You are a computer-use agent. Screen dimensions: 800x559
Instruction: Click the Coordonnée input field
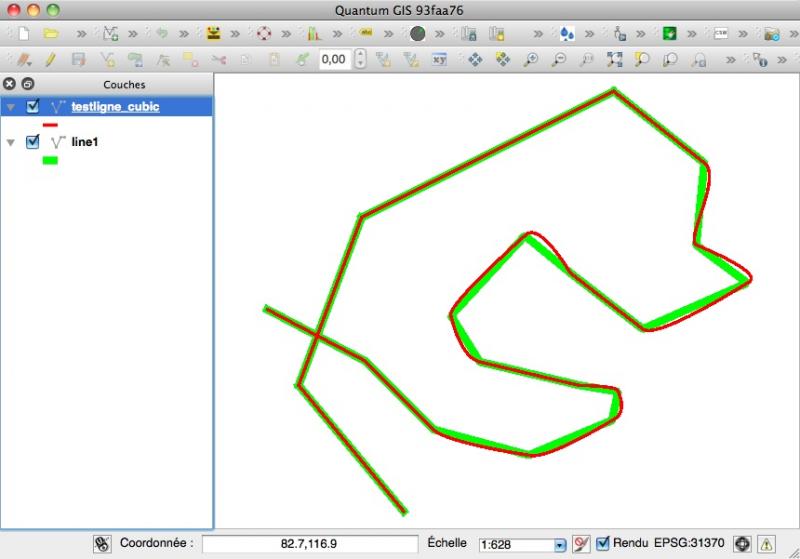[x=309, y=544]
